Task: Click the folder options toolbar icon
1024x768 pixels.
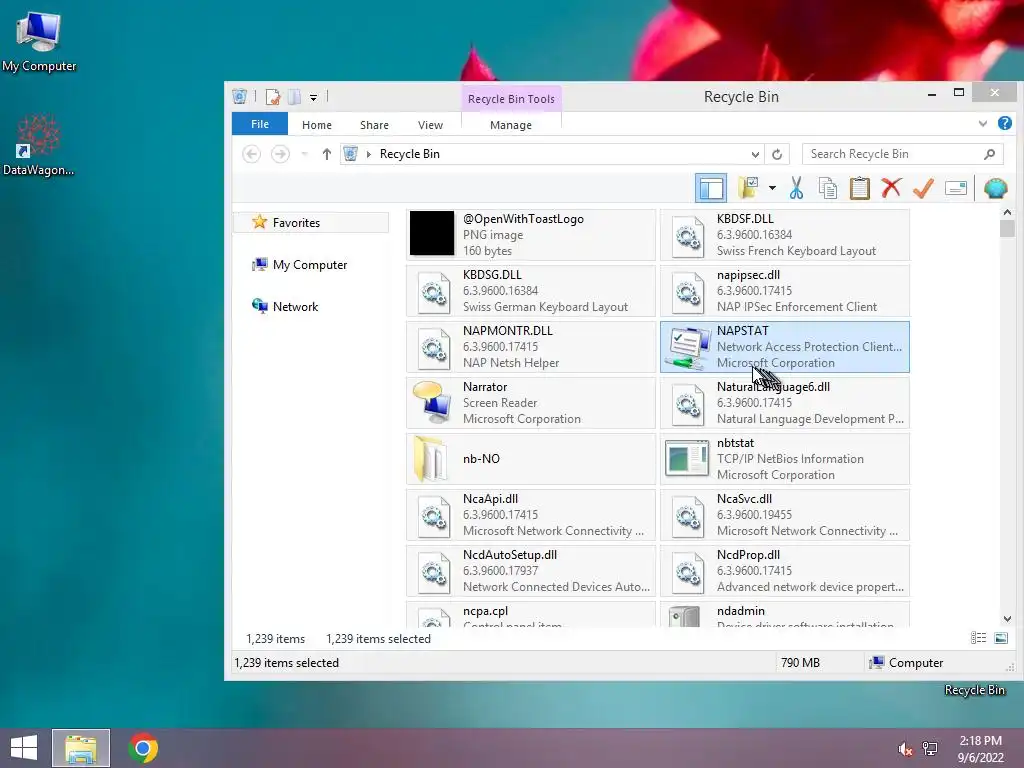Action: (x=748, y=188)
